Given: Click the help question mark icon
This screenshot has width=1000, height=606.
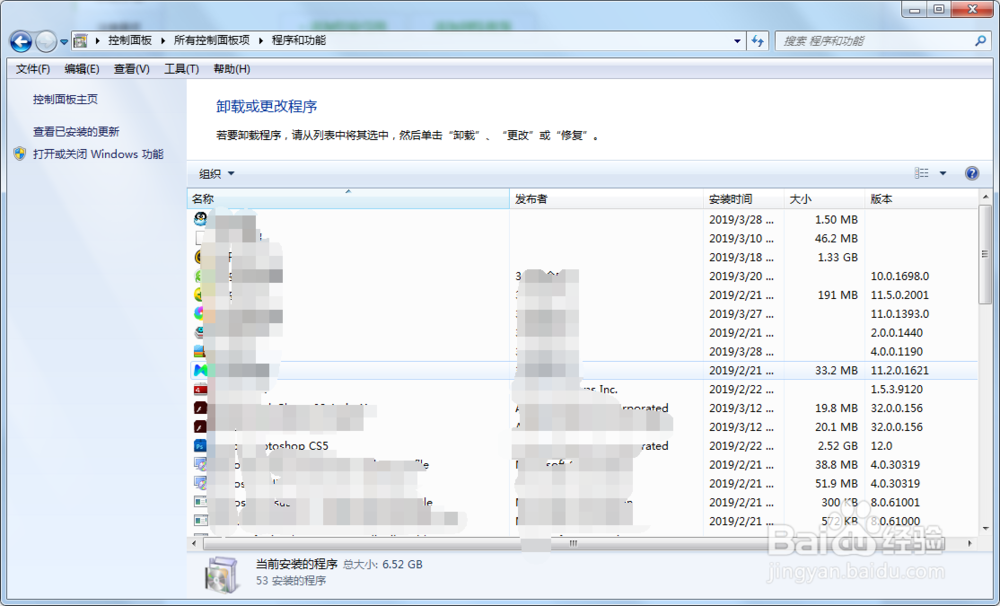Looking at the screenshot, I should click(971, 172).
